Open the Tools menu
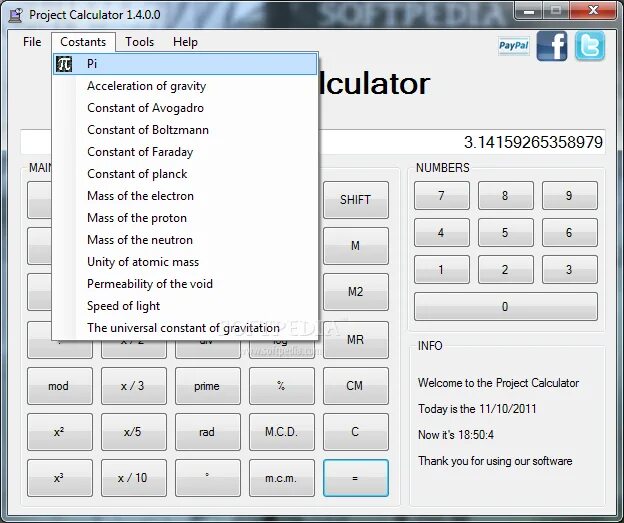 click(139, 42)
